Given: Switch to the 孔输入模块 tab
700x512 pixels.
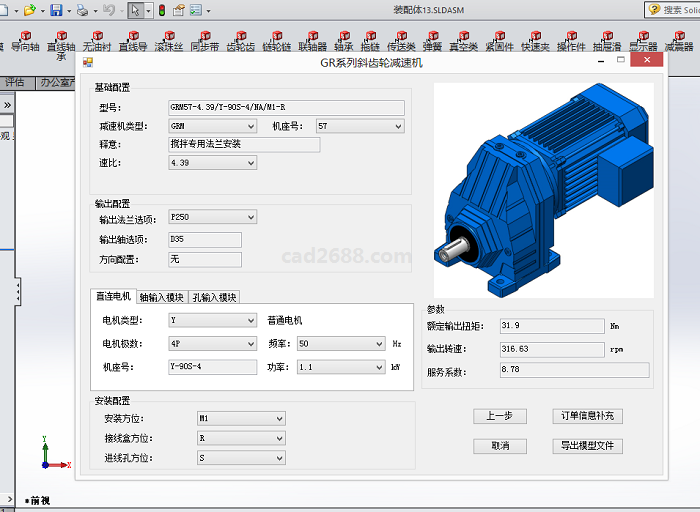Looking at the screenshot, I should [x=214, y=297].
